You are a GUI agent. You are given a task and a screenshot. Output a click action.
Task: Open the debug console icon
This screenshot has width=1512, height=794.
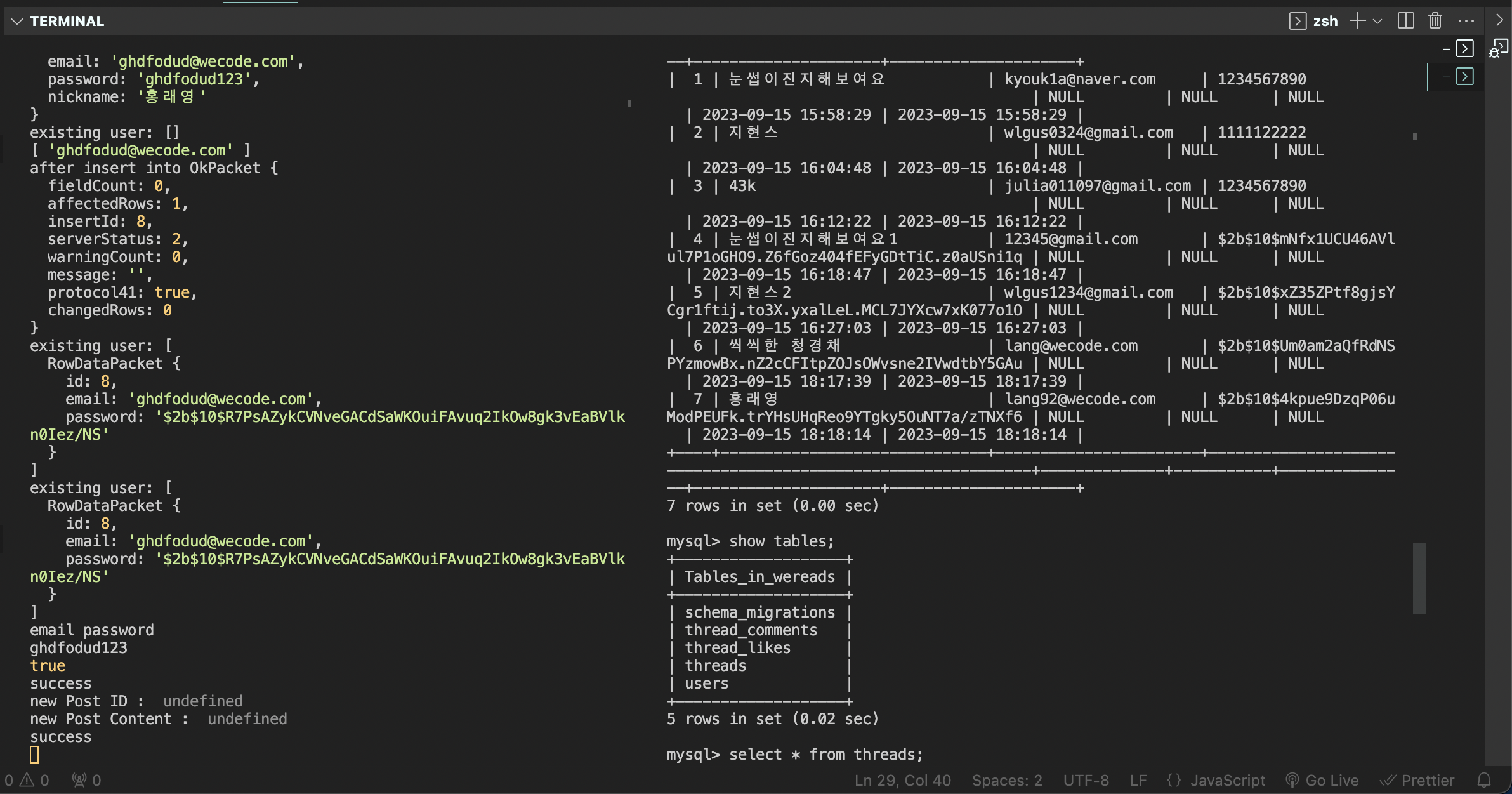pyautogui.click(x=1499, y=48)
